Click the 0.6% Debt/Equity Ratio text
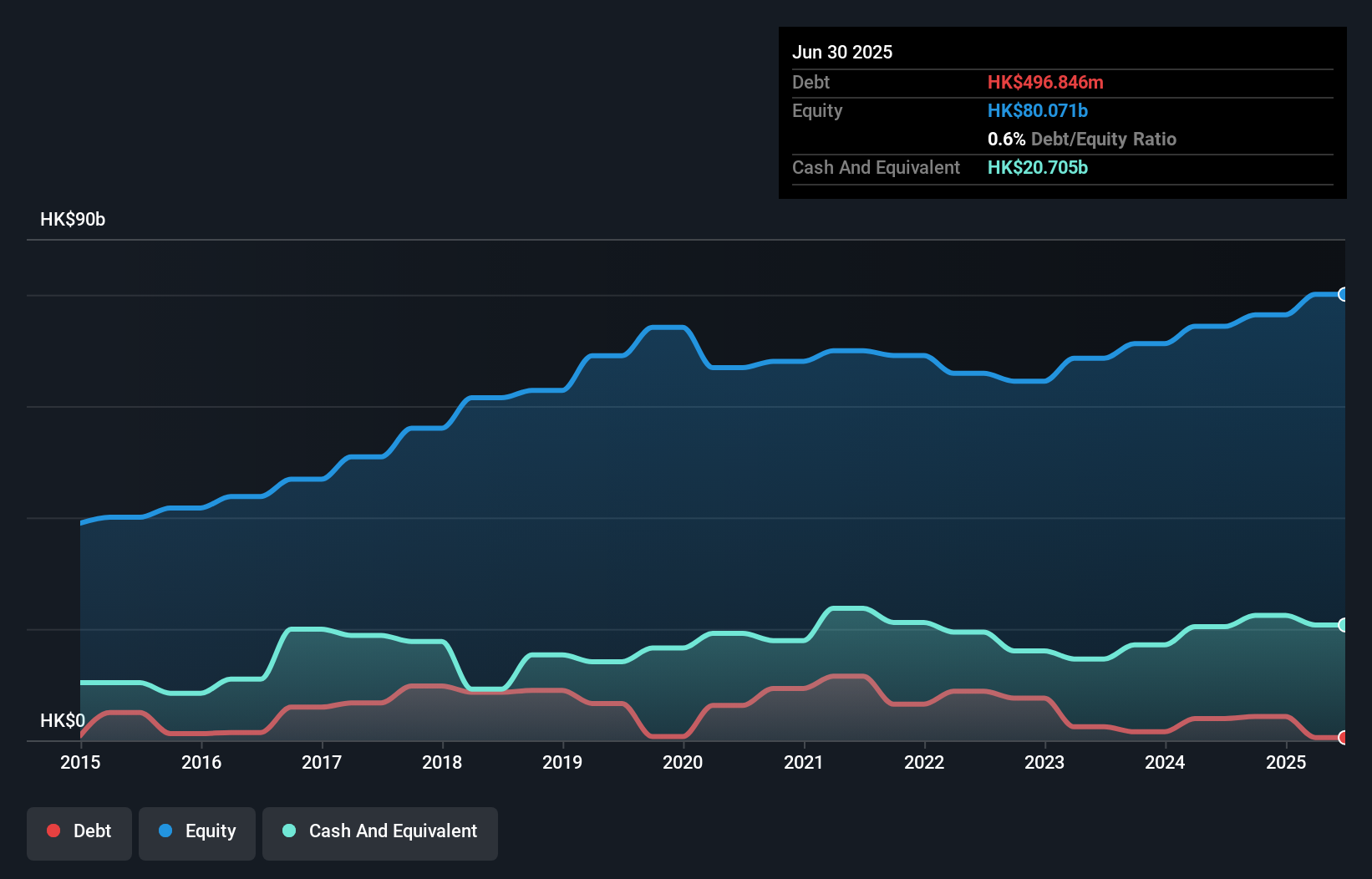Image resolution: width=1372 pixels, height=879 pixels. click(x=1081, y=139)
